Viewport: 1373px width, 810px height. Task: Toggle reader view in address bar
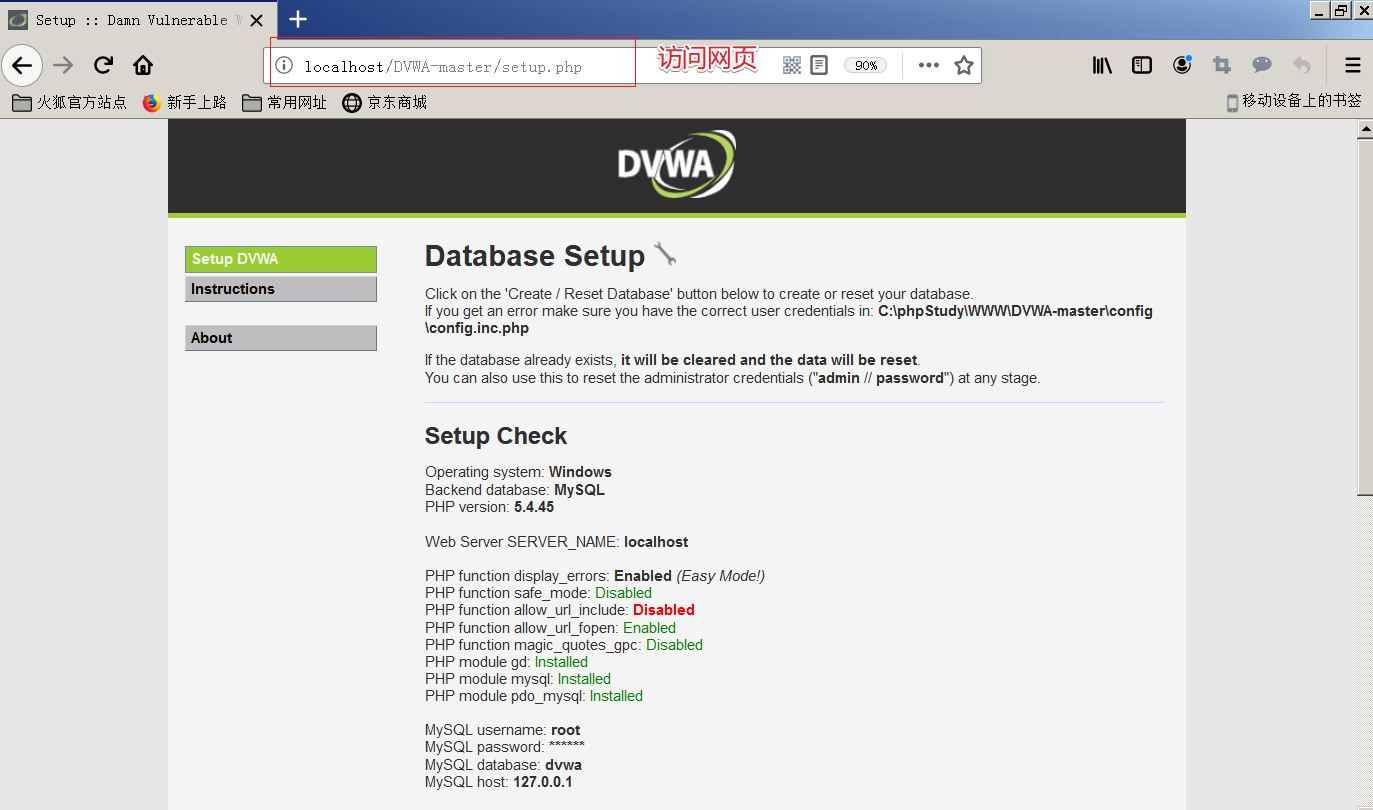tap(819, 65)
